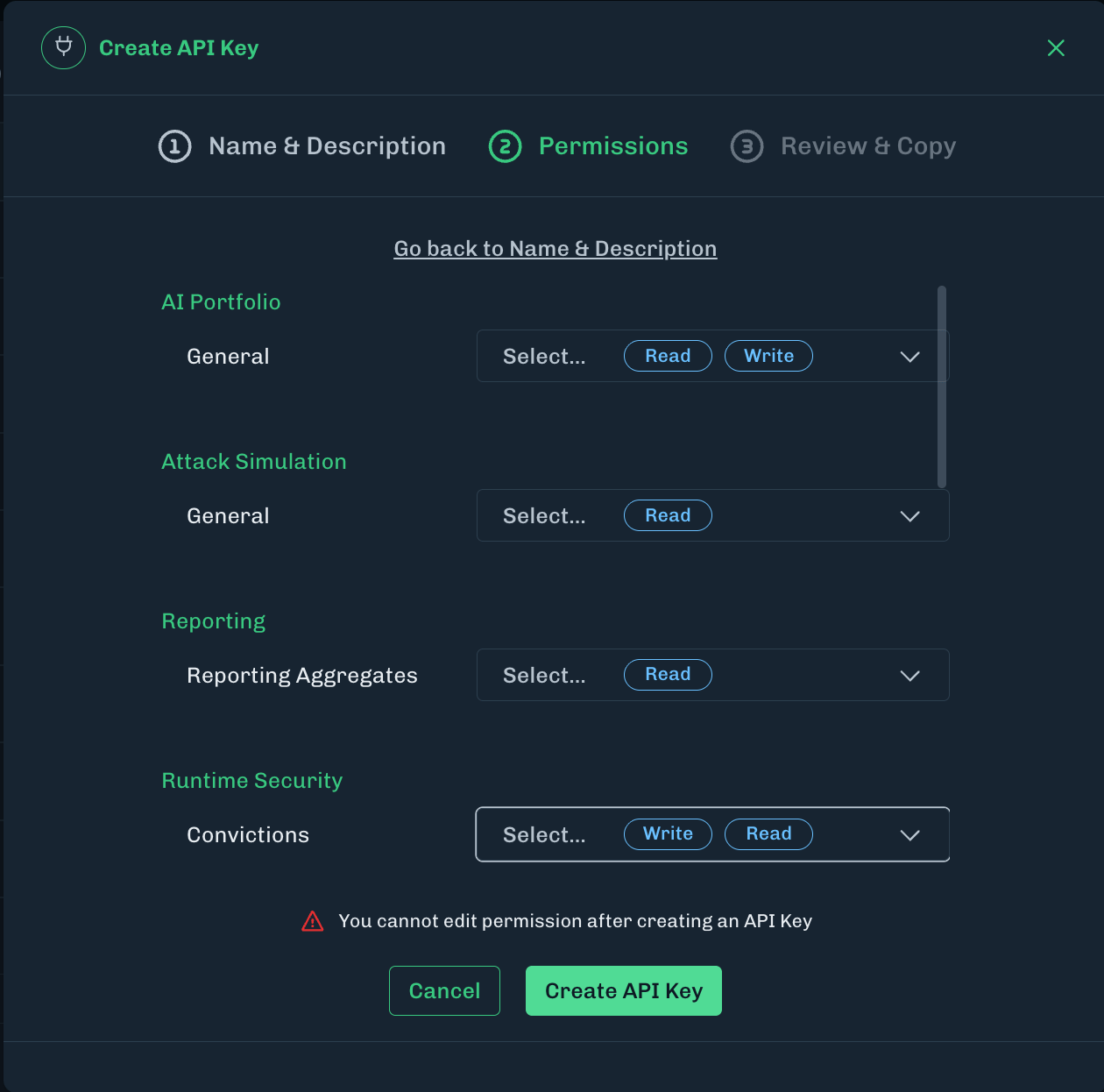This screenshot has width=1104, height=1092.
Task: Click the red warning triangle icon
Action: pyautogui.click(x=313, y=921)
